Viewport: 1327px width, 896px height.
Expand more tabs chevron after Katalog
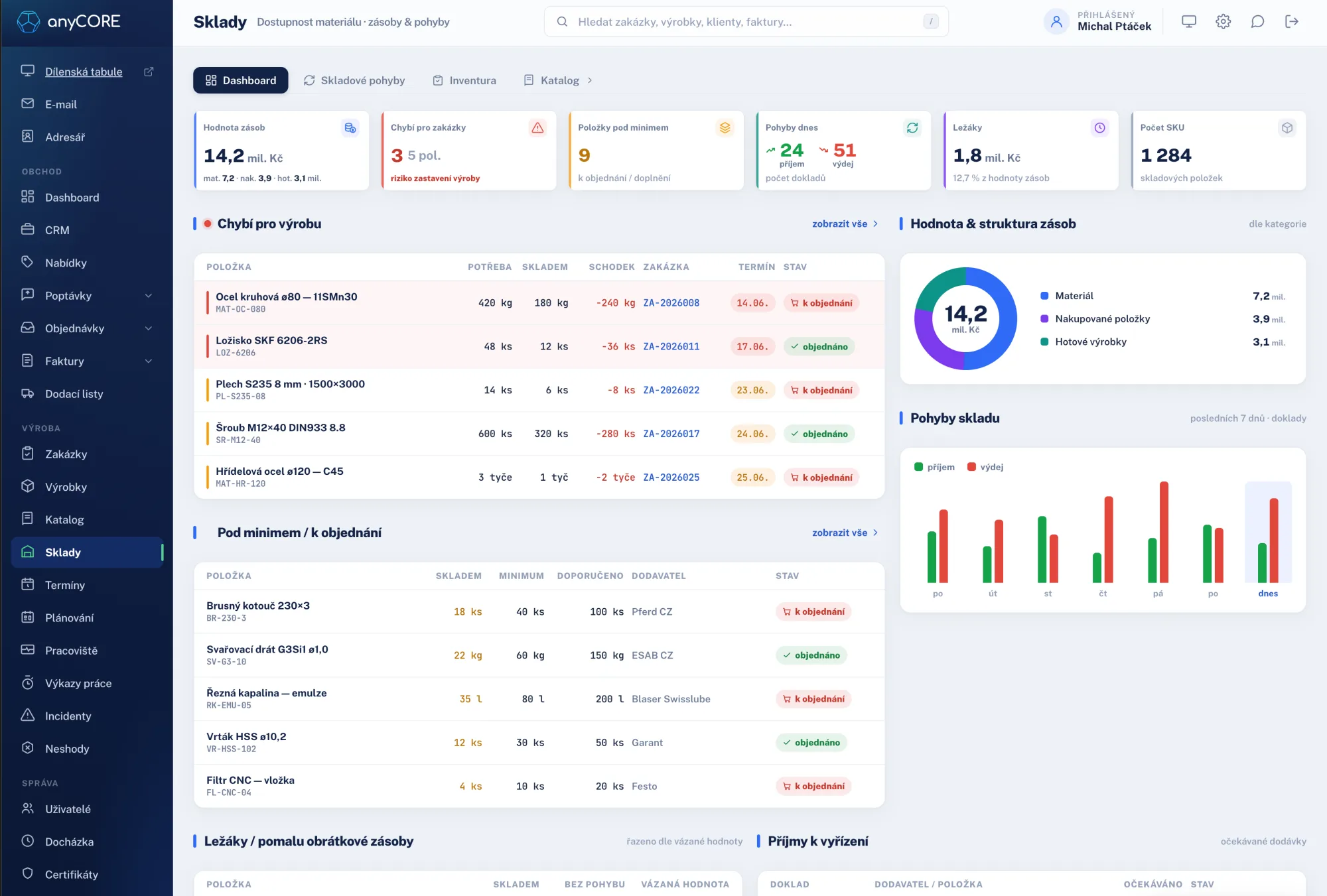pyautogui.click(x=590, y=80)
